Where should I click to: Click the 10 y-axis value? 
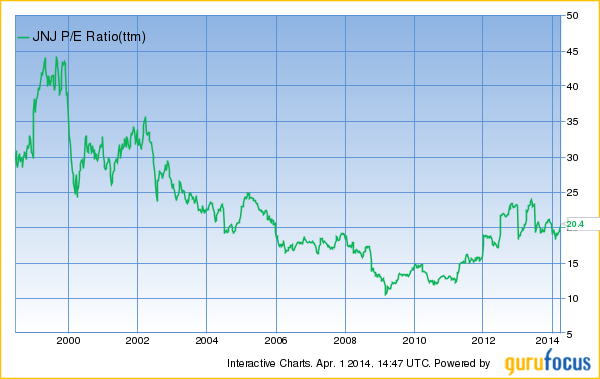(573, 299)
